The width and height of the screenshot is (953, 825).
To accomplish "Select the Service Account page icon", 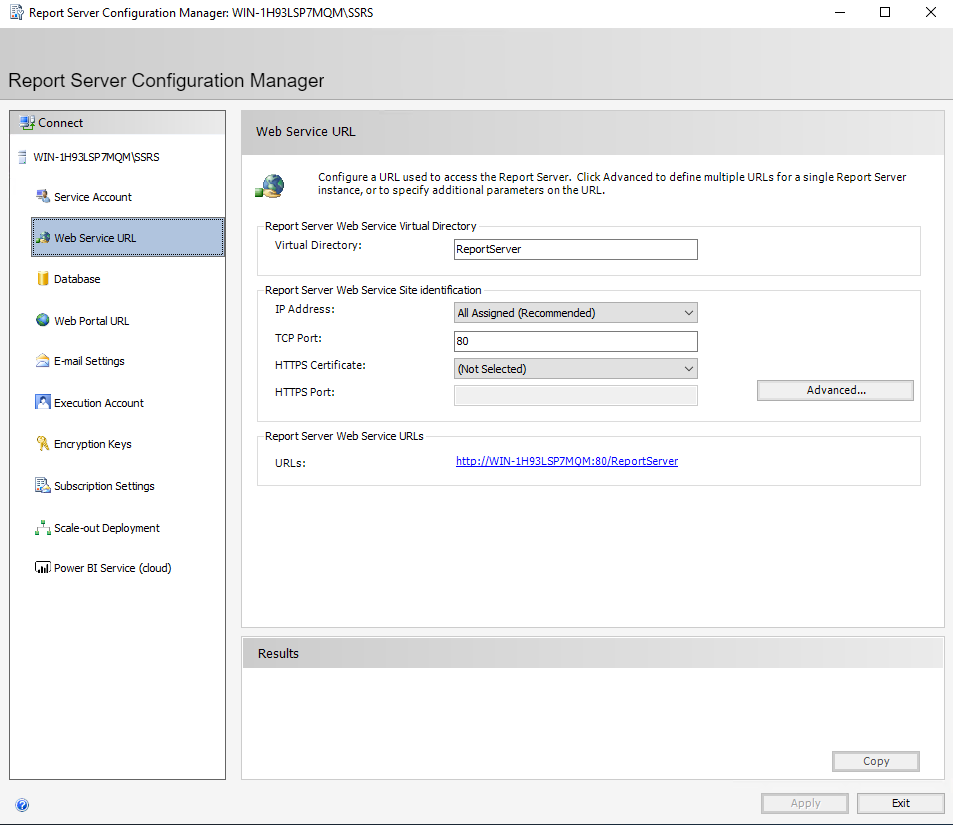I will click(x=42, y=196).
